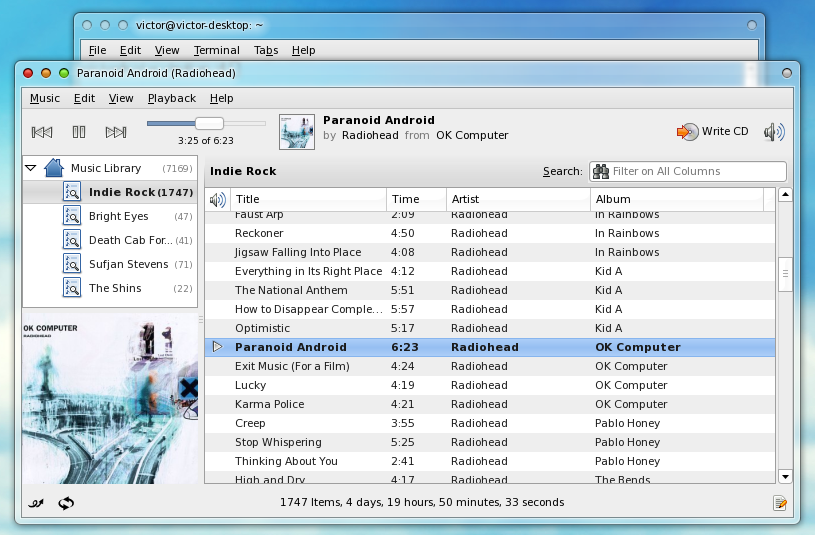Viewport: 815px width, 535px height.
Task: Select the song Exit Music (For a Film)
Action: 490,366
